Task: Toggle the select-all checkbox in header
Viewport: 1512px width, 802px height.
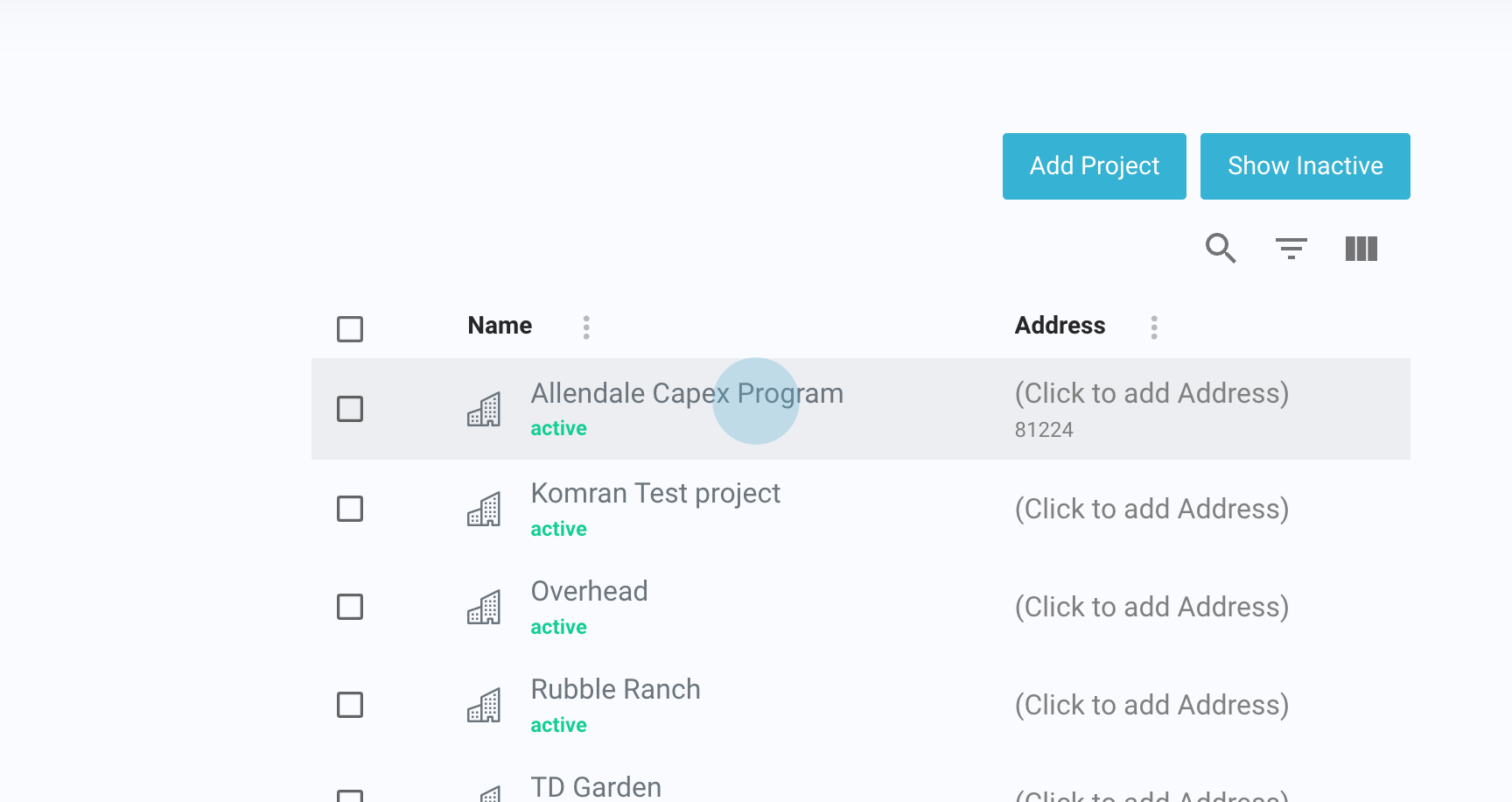Action: point(350,329)
